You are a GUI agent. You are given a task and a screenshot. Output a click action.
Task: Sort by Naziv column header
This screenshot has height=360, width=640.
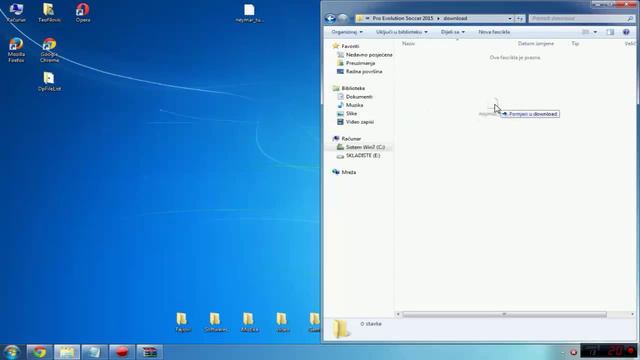pos(409,43)
